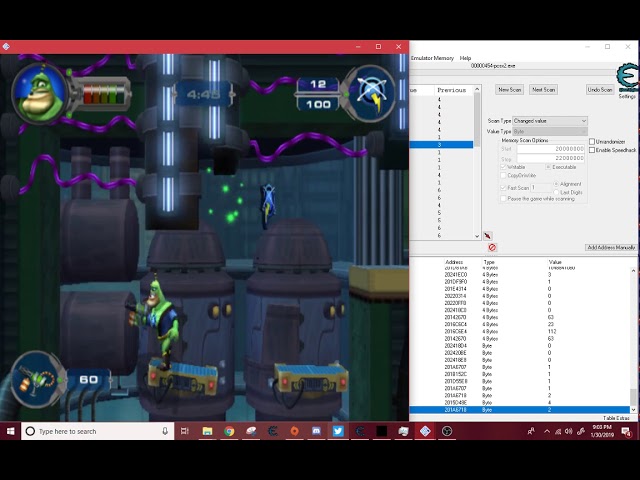Click the found-list scrollbar thumb

click(x=477, y=118)
